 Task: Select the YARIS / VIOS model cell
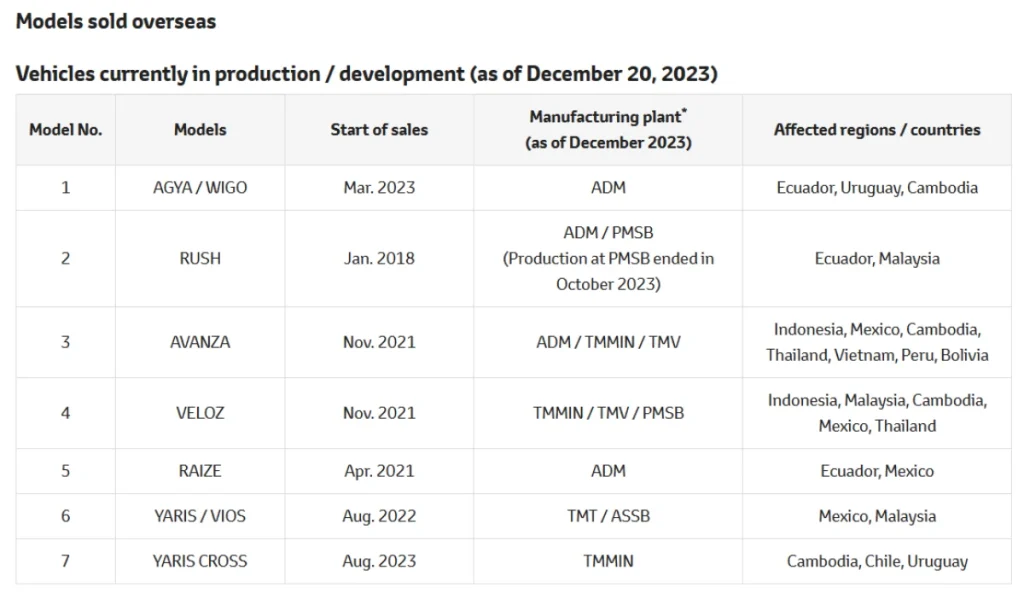pyautogui.click(x=200, y=516)
